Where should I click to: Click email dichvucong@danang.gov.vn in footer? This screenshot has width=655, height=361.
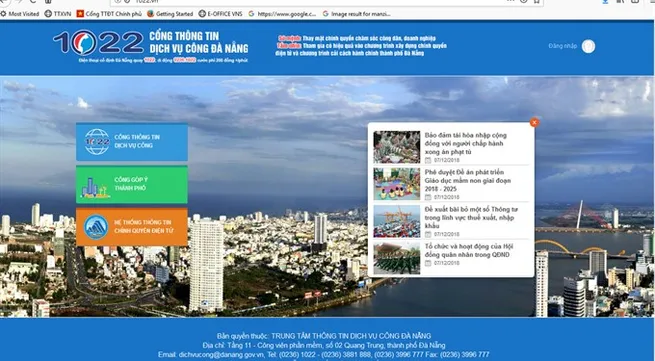pos(222,354)
